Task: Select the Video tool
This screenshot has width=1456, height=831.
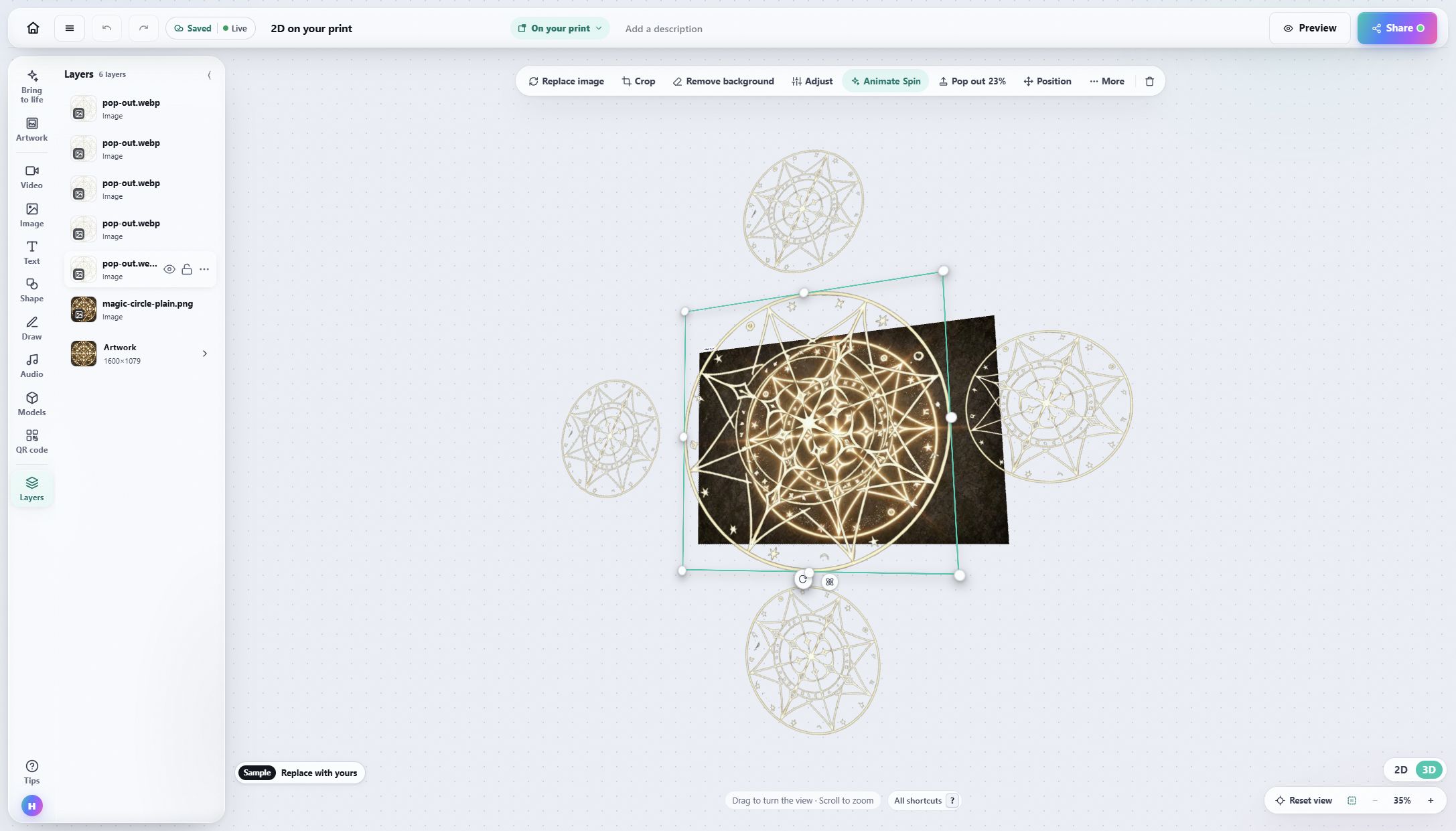Action: click(x=31, y=177)
